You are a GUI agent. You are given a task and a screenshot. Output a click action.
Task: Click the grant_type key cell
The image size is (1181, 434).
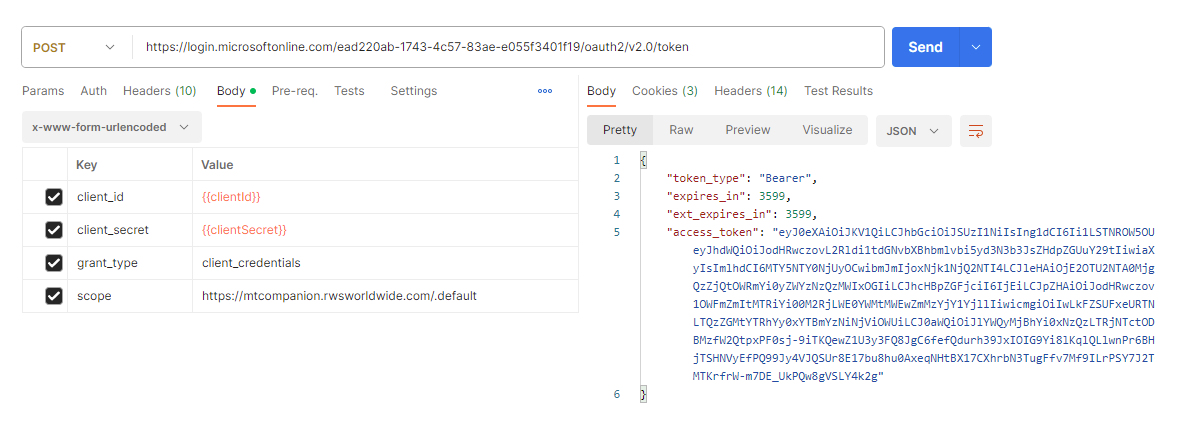click(130, 263)
